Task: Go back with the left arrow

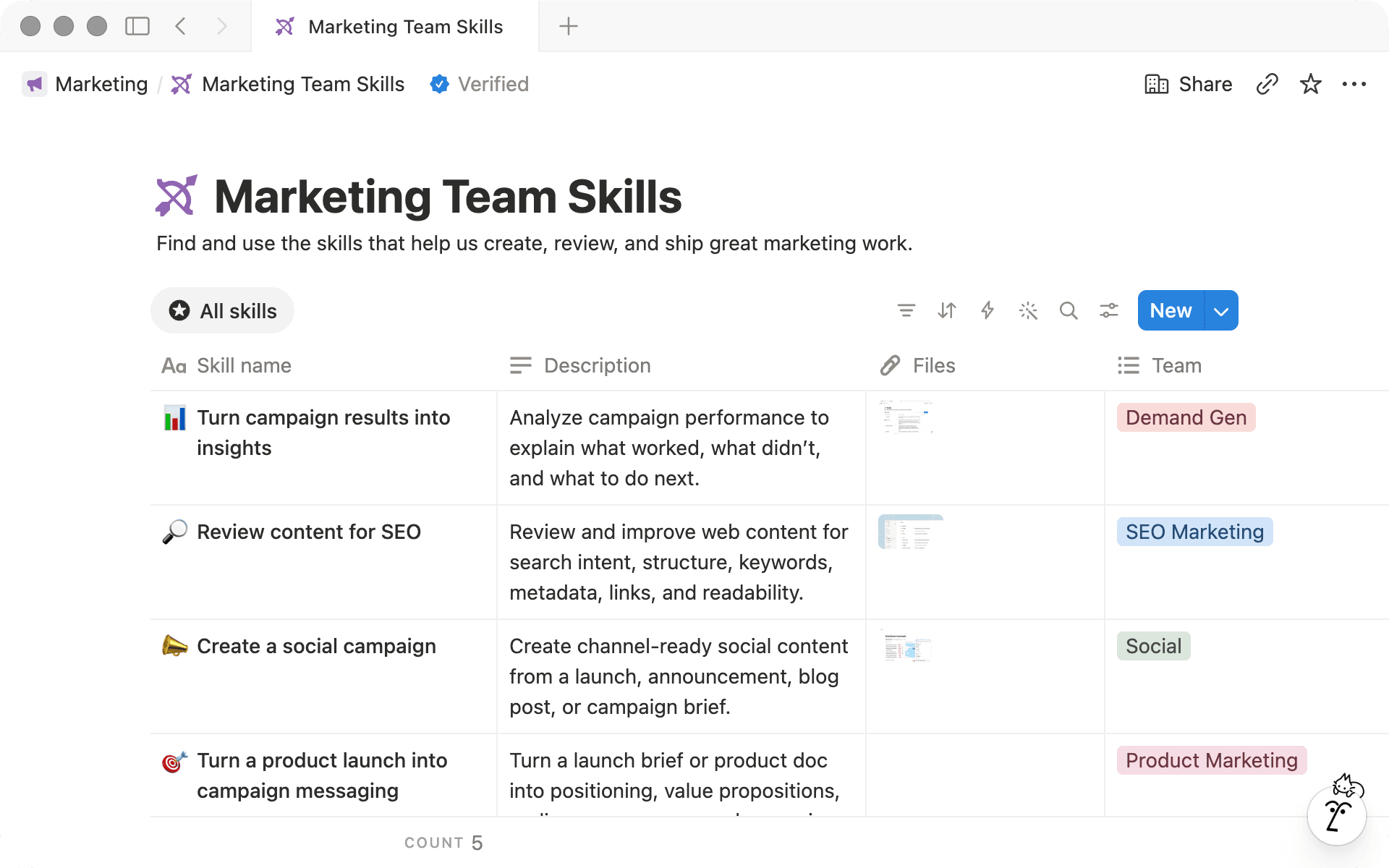Action: tap(181, 27)
